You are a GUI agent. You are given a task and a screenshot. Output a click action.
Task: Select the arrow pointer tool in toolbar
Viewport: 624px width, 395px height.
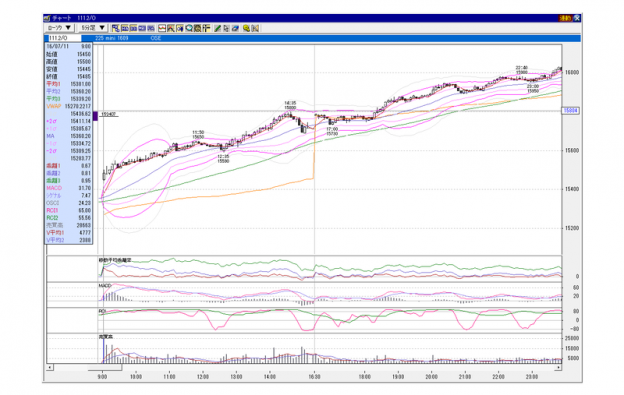tap(226, 28)
